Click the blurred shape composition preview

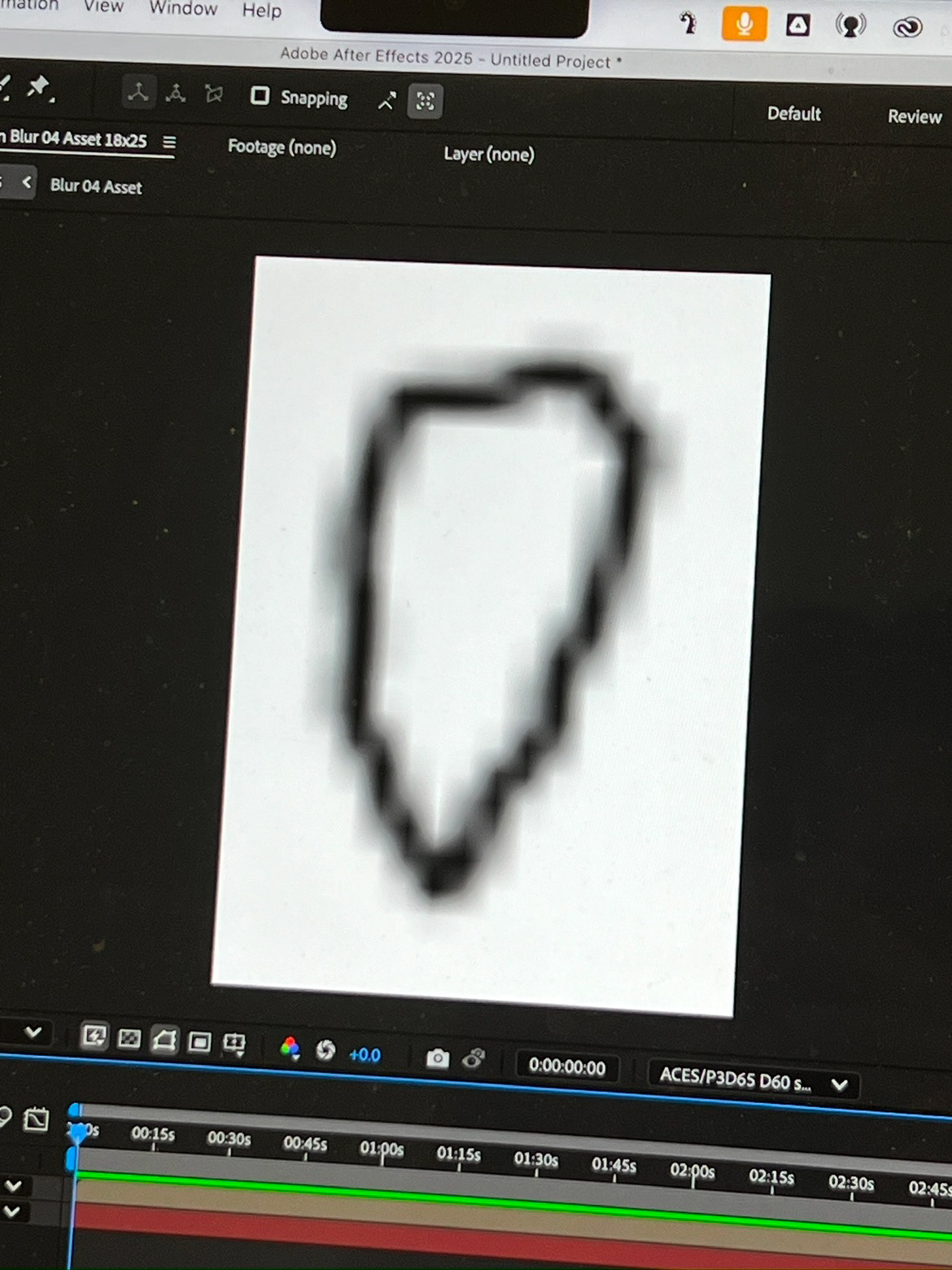point(492,635)
